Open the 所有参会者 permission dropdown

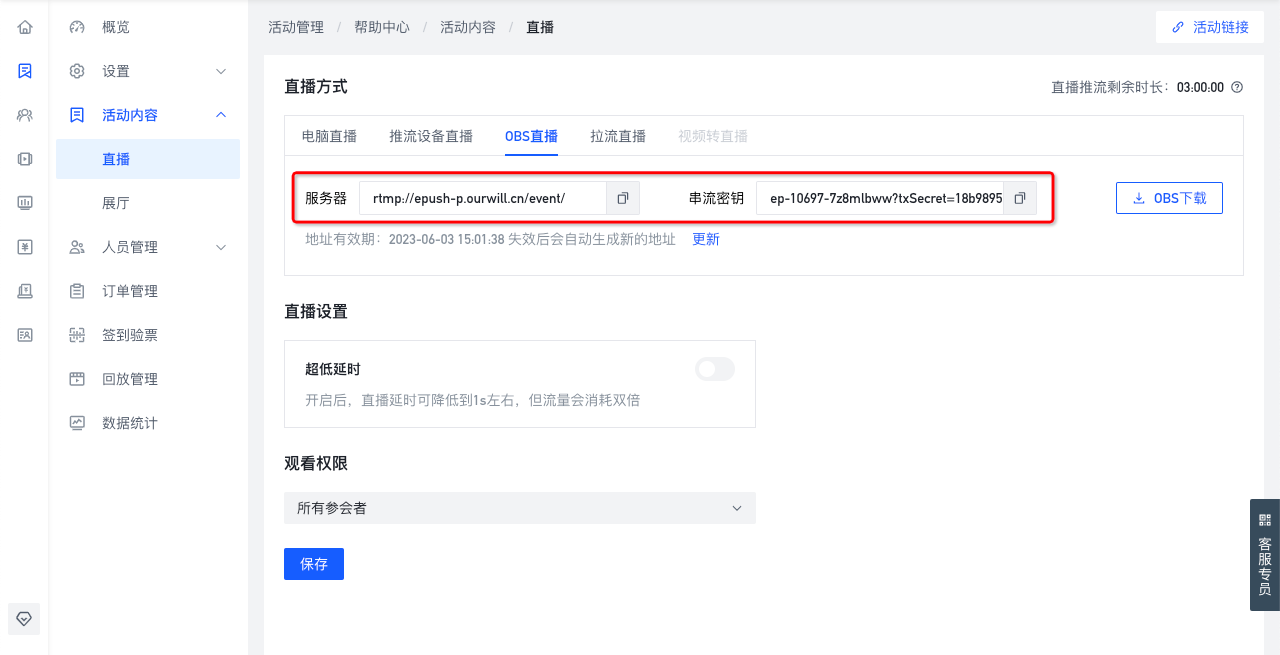[x=520, y=508]
